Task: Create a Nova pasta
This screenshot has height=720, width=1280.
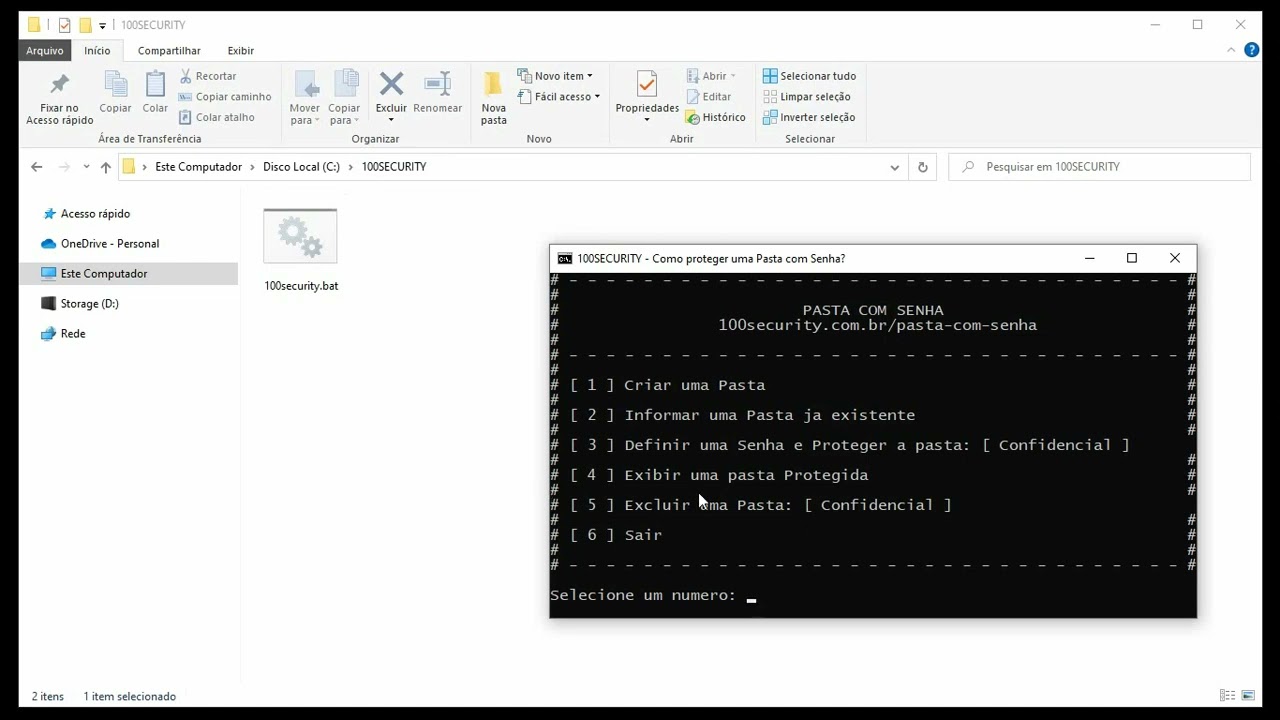Action: [x=494, y=98]
